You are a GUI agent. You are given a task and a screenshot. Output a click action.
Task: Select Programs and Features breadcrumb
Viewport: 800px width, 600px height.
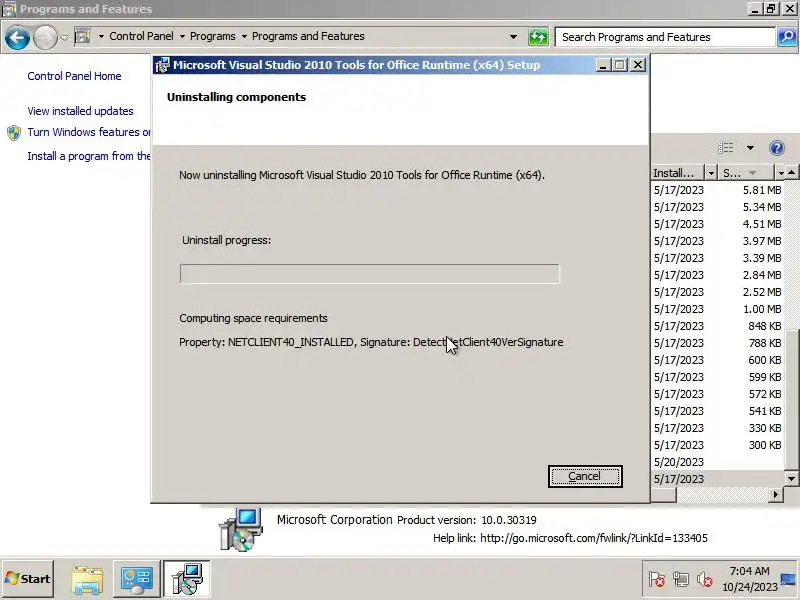pyautogui.click(x=308, y=36)
